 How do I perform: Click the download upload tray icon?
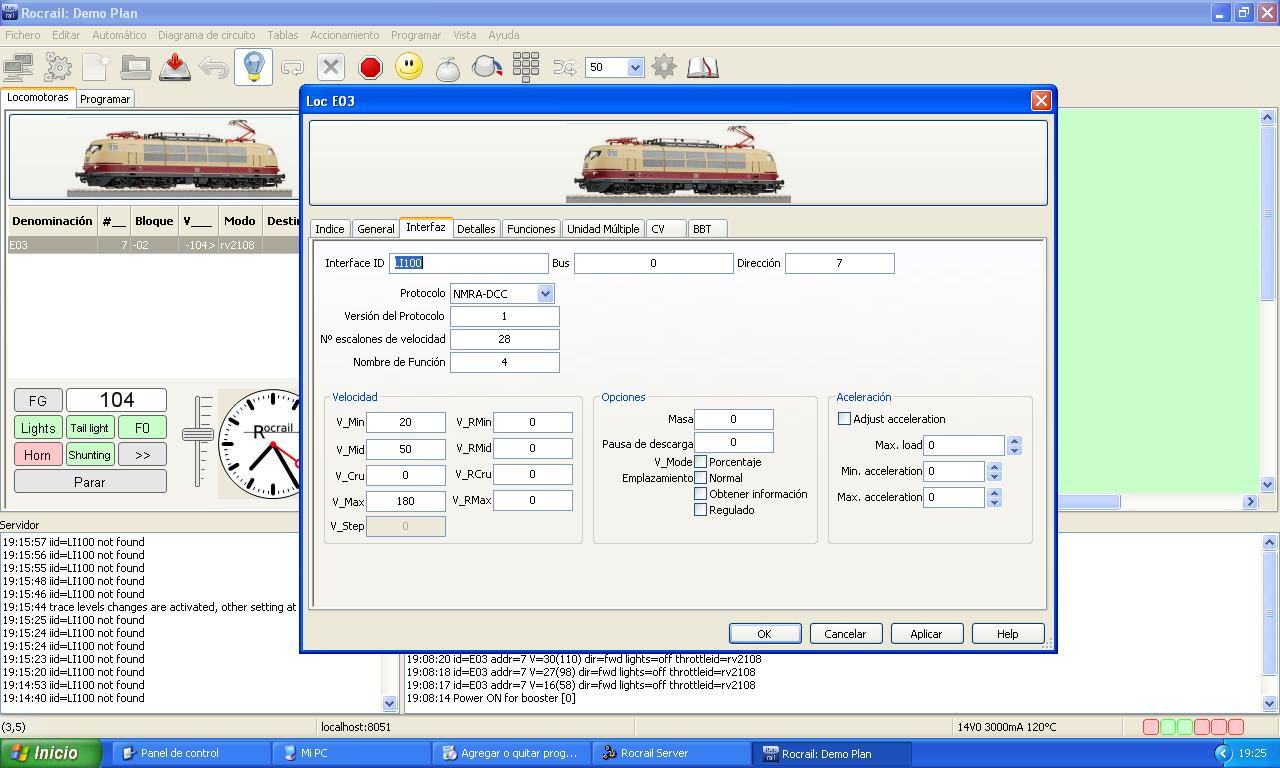[175, 67]
